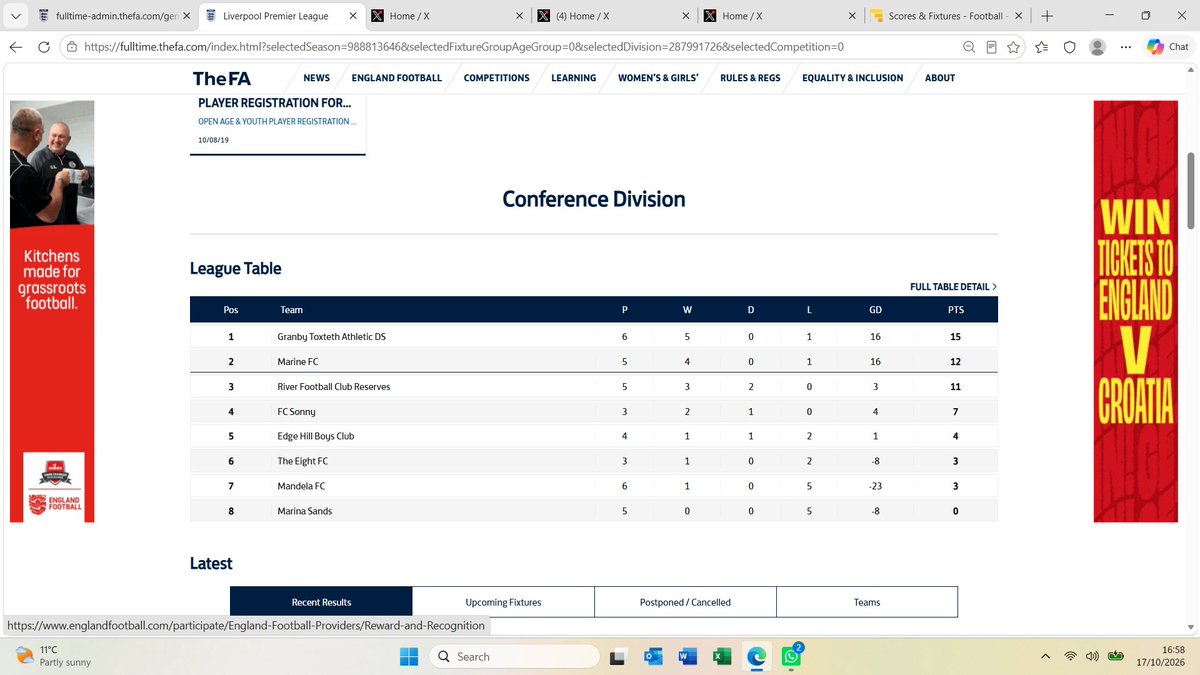Viewport: 1200px width, 675px height.
Task: Open Excel from the taskbar
Action: click(722, 656)
